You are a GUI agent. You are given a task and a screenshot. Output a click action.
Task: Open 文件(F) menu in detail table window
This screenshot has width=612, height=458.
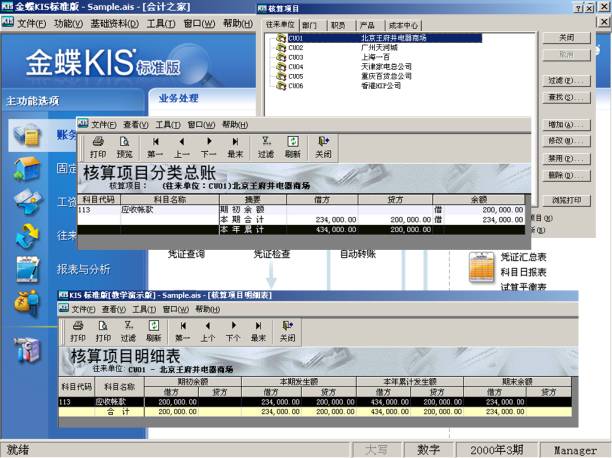[x=83, y=309]
